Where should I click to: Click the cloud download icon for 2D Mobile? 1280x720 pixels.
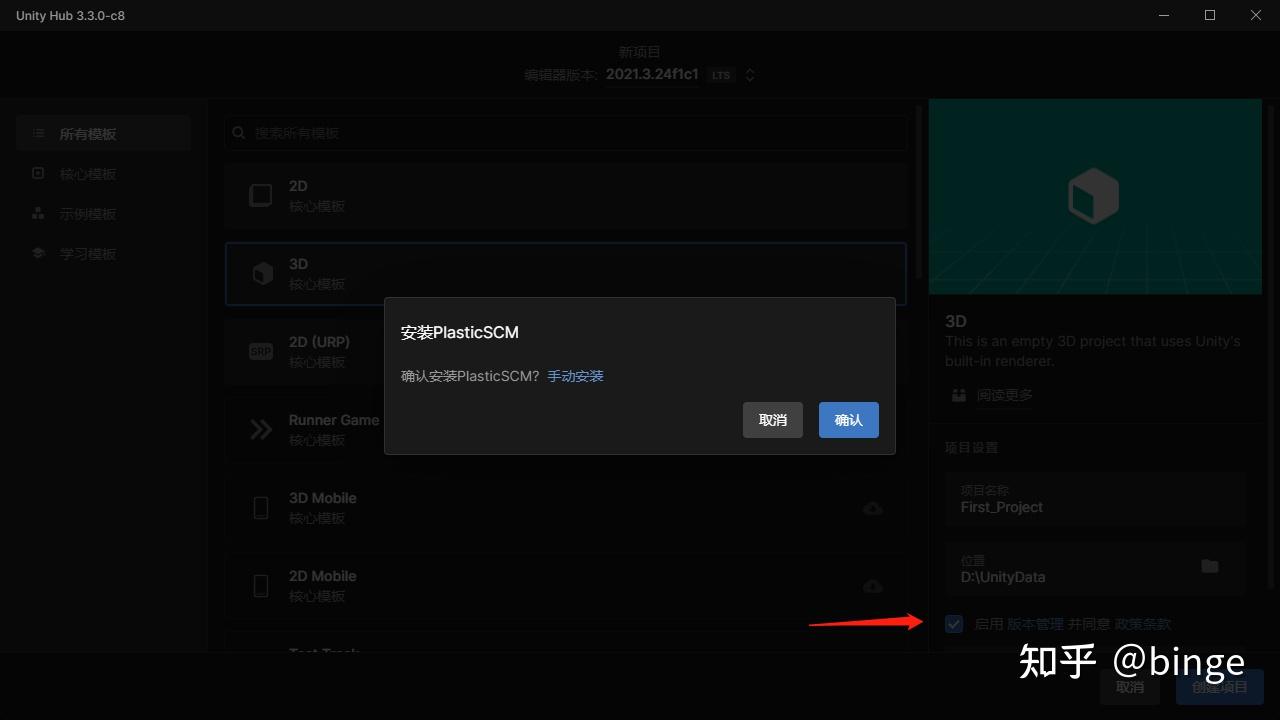click(x=872, y=586)
